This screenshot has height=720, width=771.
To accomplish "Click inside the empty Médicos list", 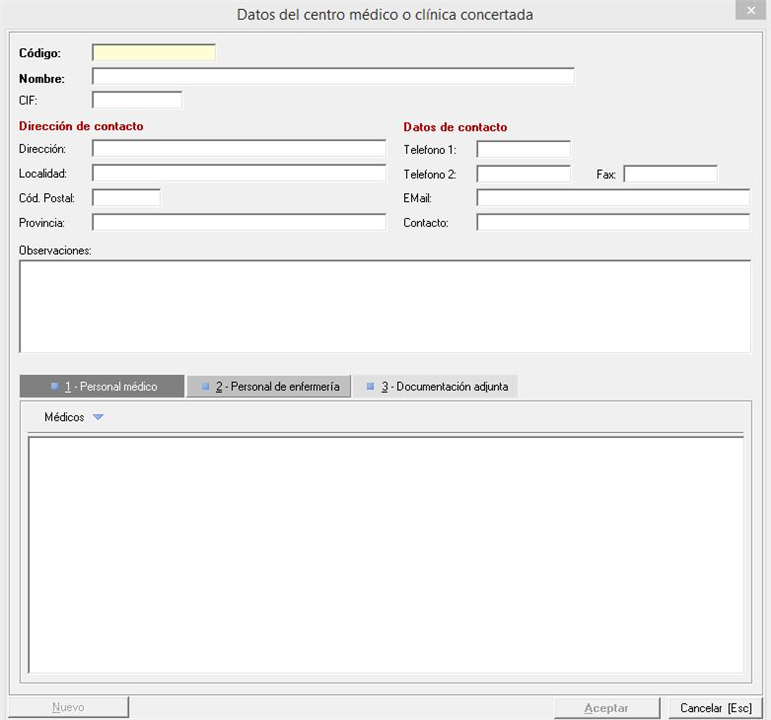I will tap(385, 554).
